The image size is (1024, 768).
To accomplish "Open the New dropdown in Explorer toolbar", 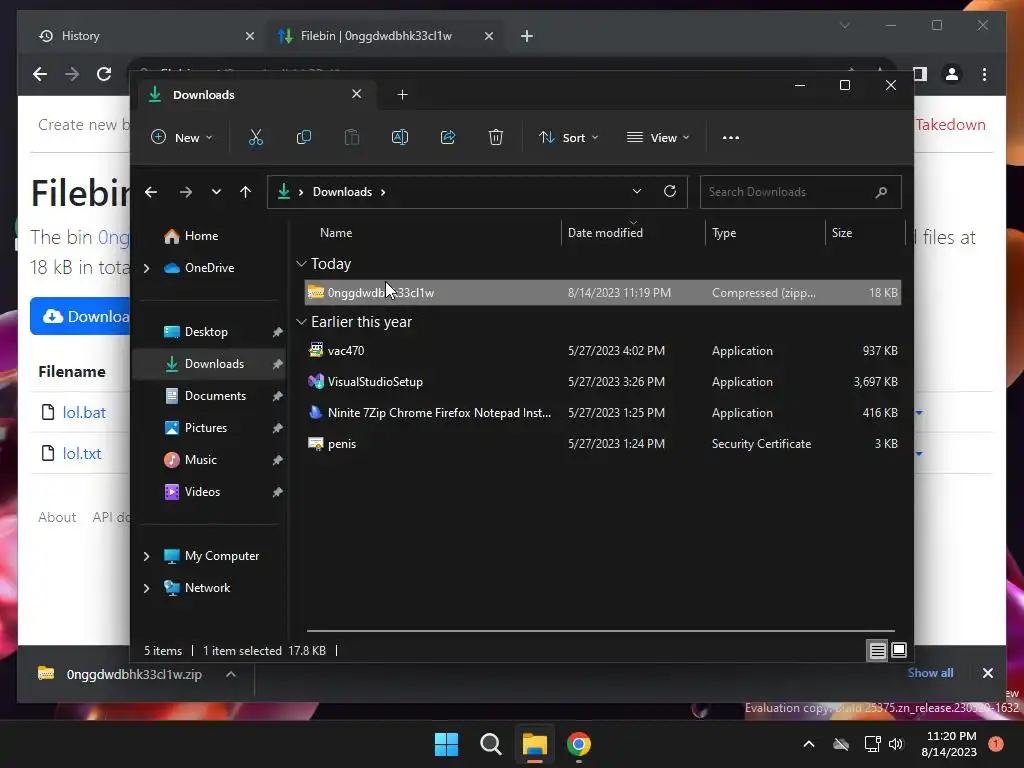I will [182, 138].
